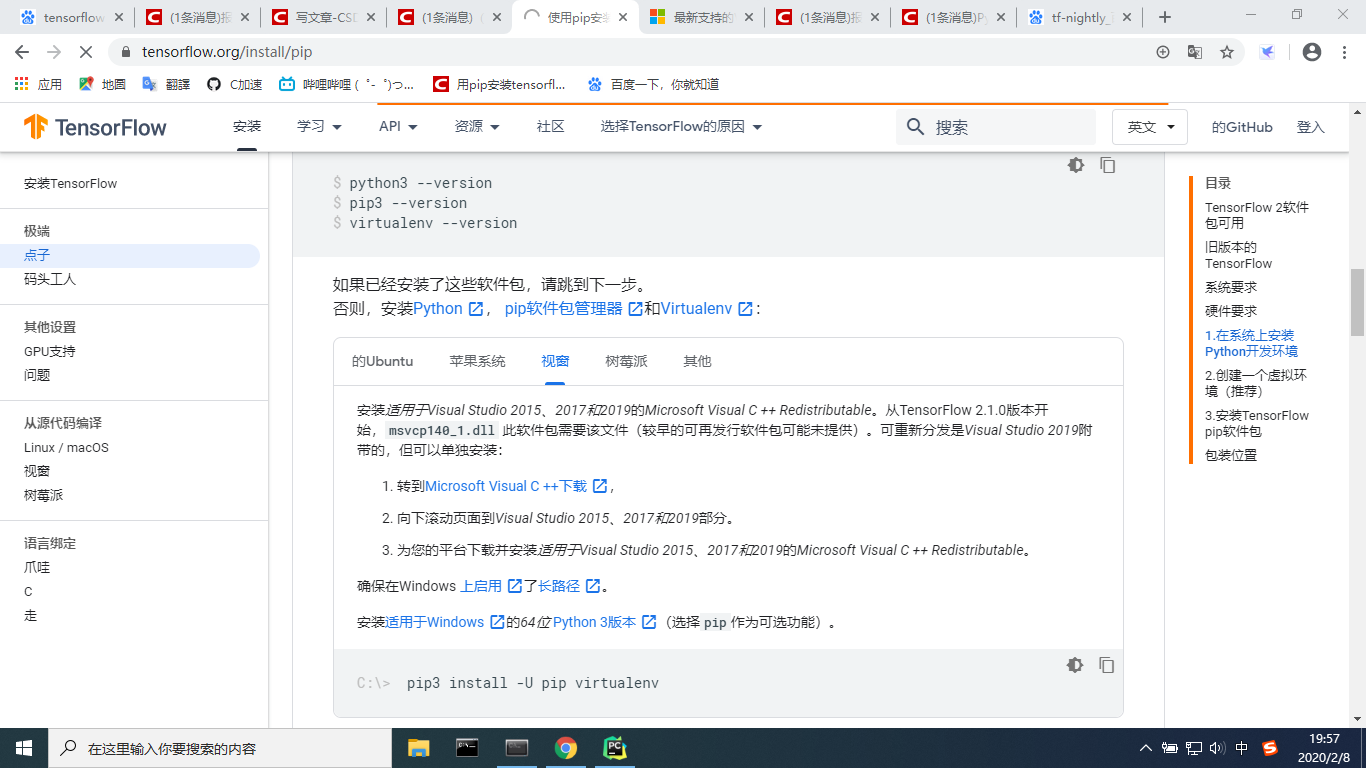The width and height of the screenshot is (1366, 768).
Task: Jump to 硬件要求 in table of contents
Action: (x=1231, y=311)
